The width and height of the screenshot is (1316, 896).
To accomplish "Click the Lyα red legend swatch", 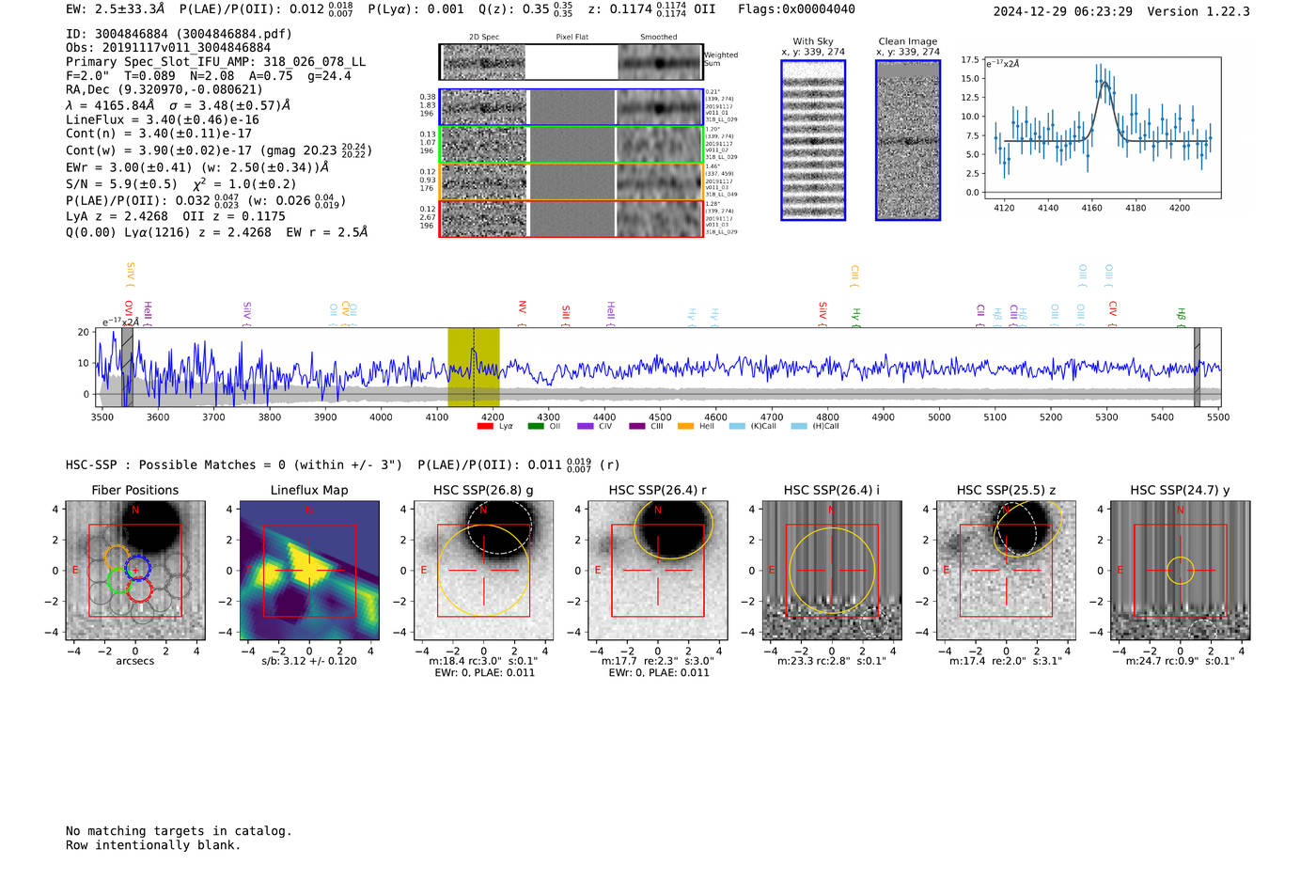I will pos(485,426).
